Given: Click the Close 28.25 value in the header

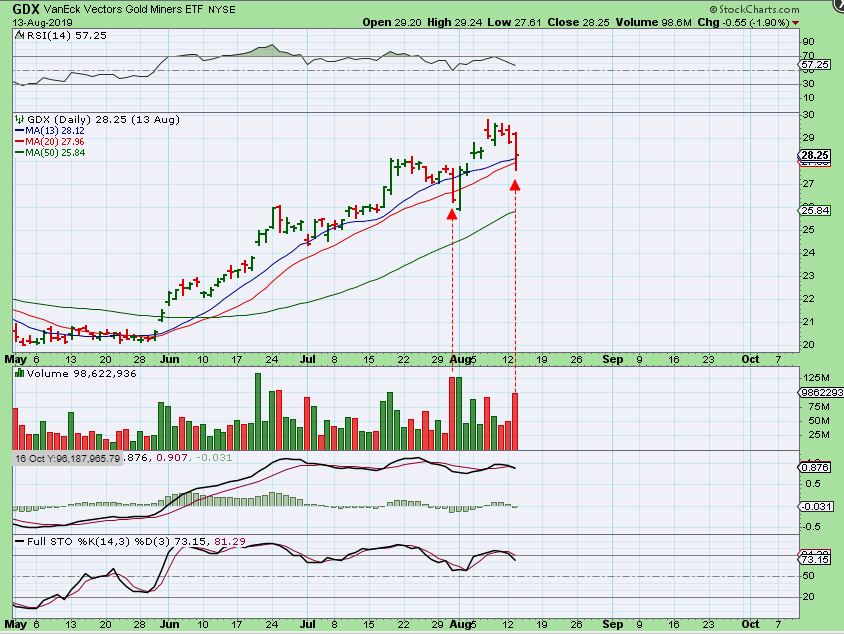Looking at the screenshot, I should tap(579, 23).
